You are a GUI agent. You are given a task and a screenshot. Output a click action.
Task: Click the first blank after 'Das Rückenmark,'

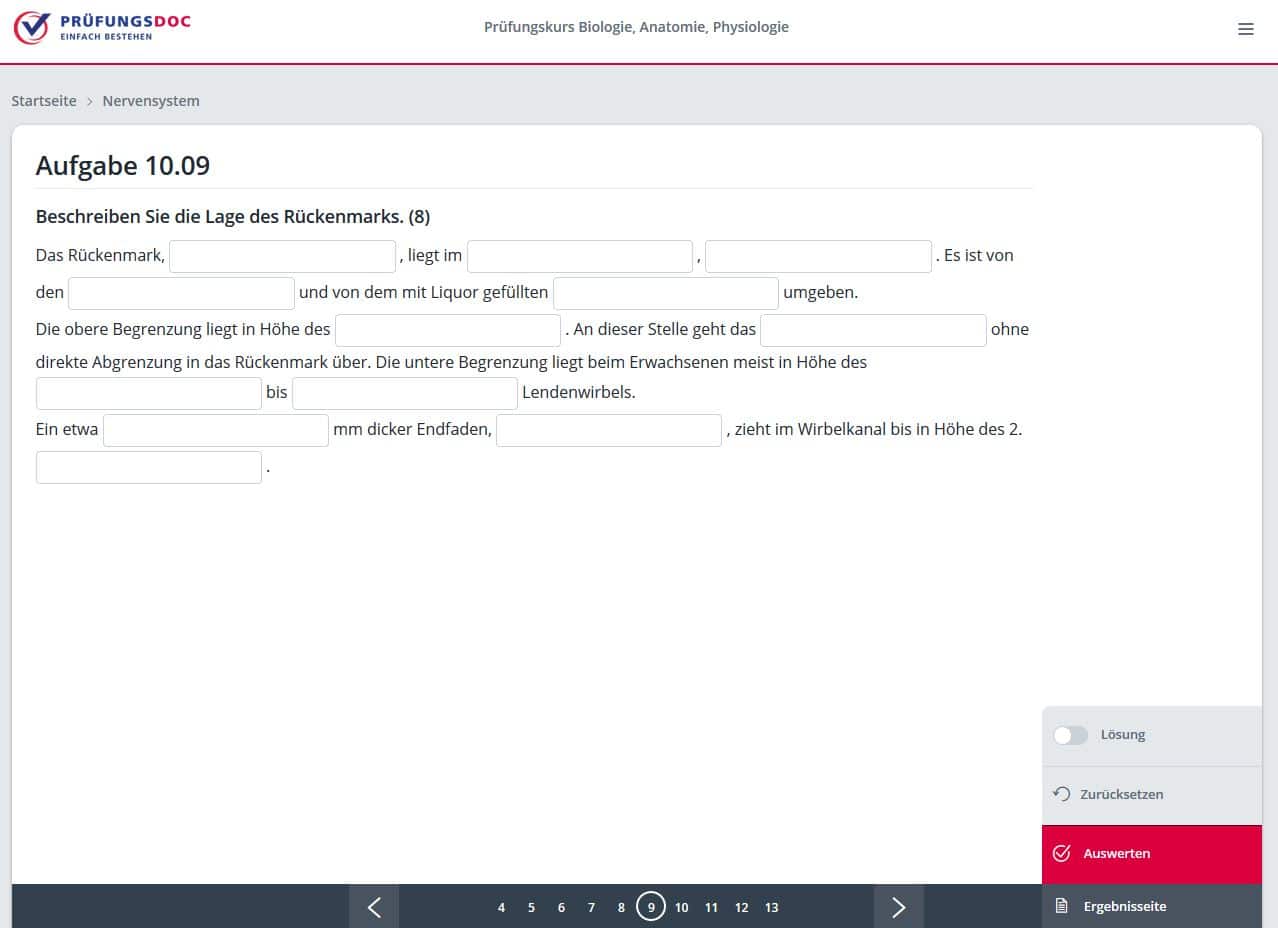click(x=282, y=256)
